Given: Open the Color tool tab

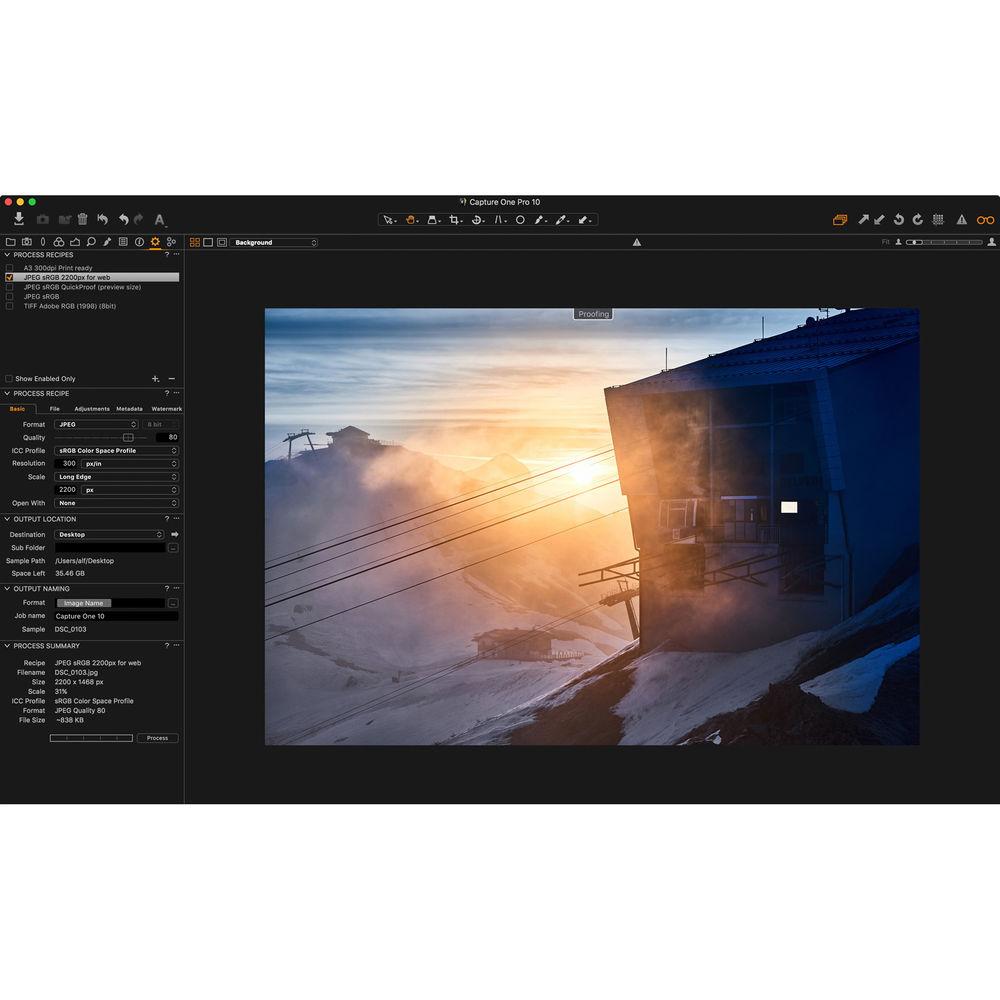Looking at the screenshot, I should click(x=58, y=241).
